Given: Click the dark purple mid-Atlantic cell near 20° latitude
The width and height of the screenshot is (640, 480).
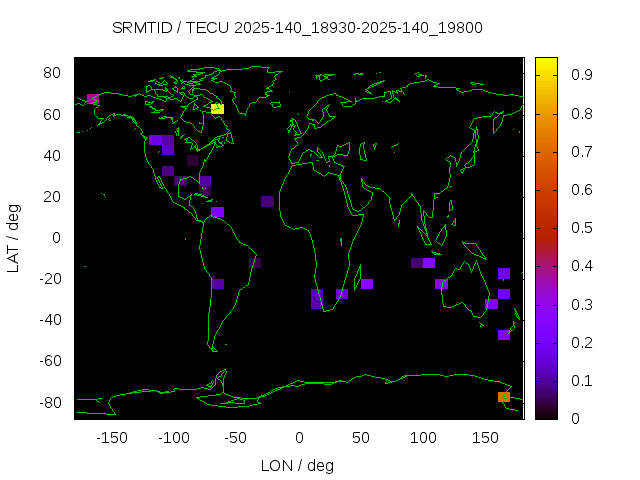Looking at the screenshot, I should 267,202.
